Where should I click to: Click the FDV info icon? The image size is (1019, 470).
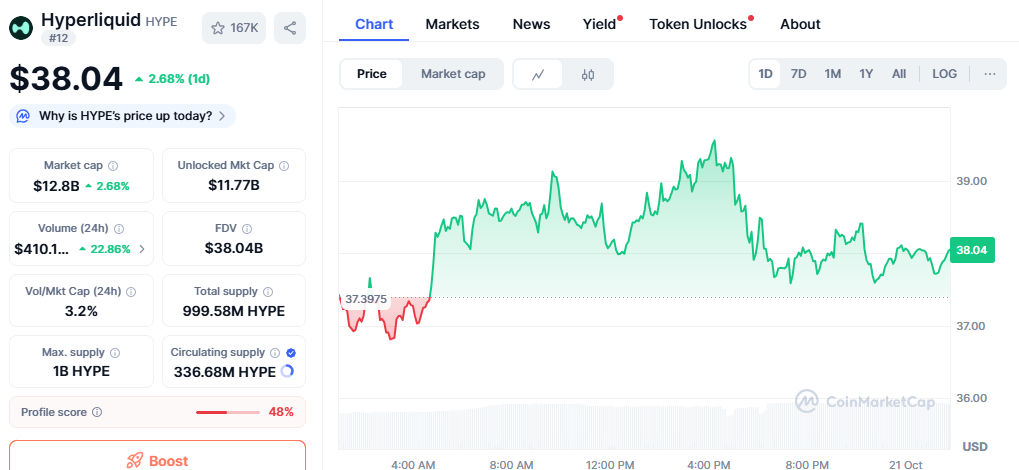[247, 229]
